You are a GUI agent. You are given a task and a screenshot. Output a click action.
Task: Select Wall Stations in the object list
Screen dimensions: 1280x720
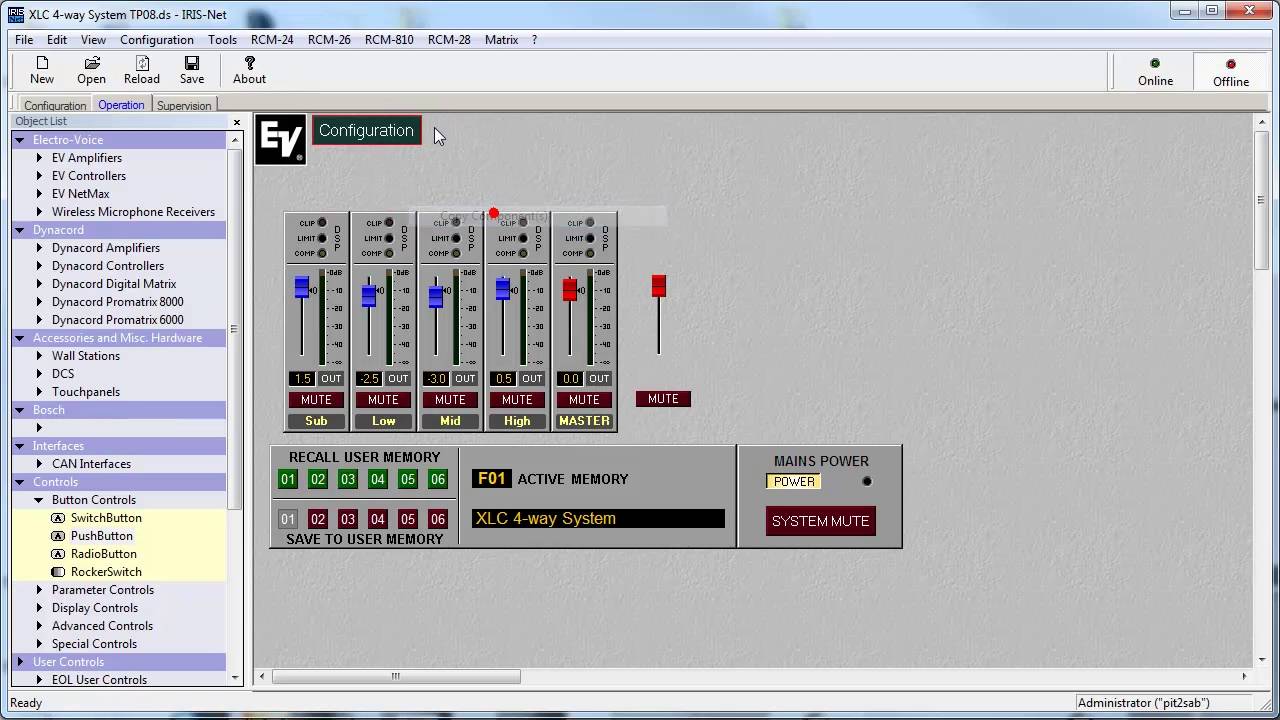click(x=86, y=356)
